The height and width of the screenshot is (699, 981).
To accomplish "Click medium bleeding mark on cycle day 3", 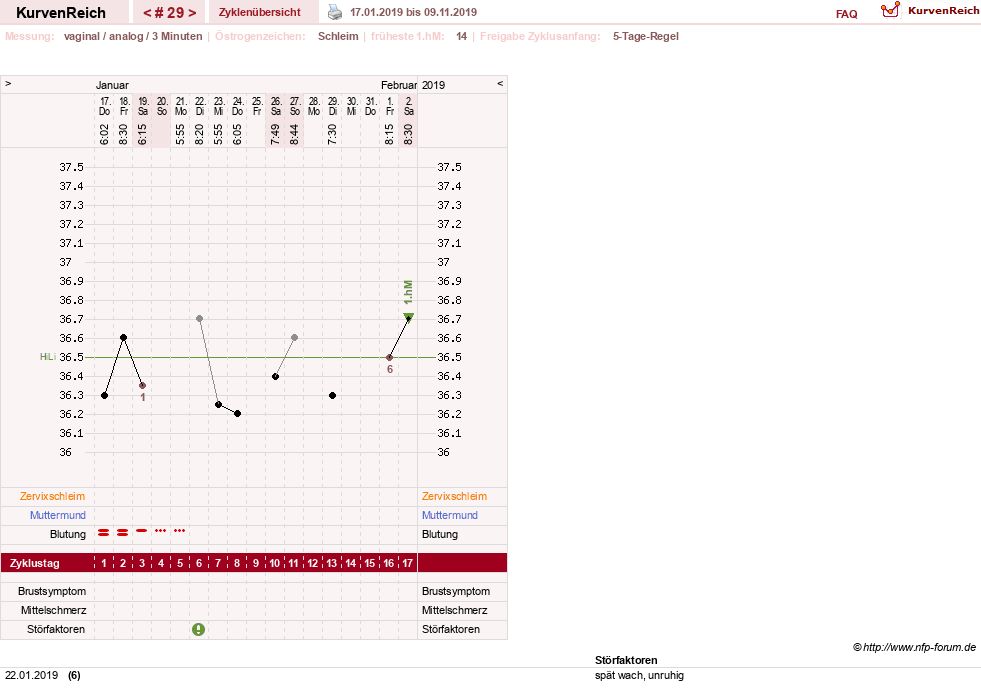I will tap(141, 531).
